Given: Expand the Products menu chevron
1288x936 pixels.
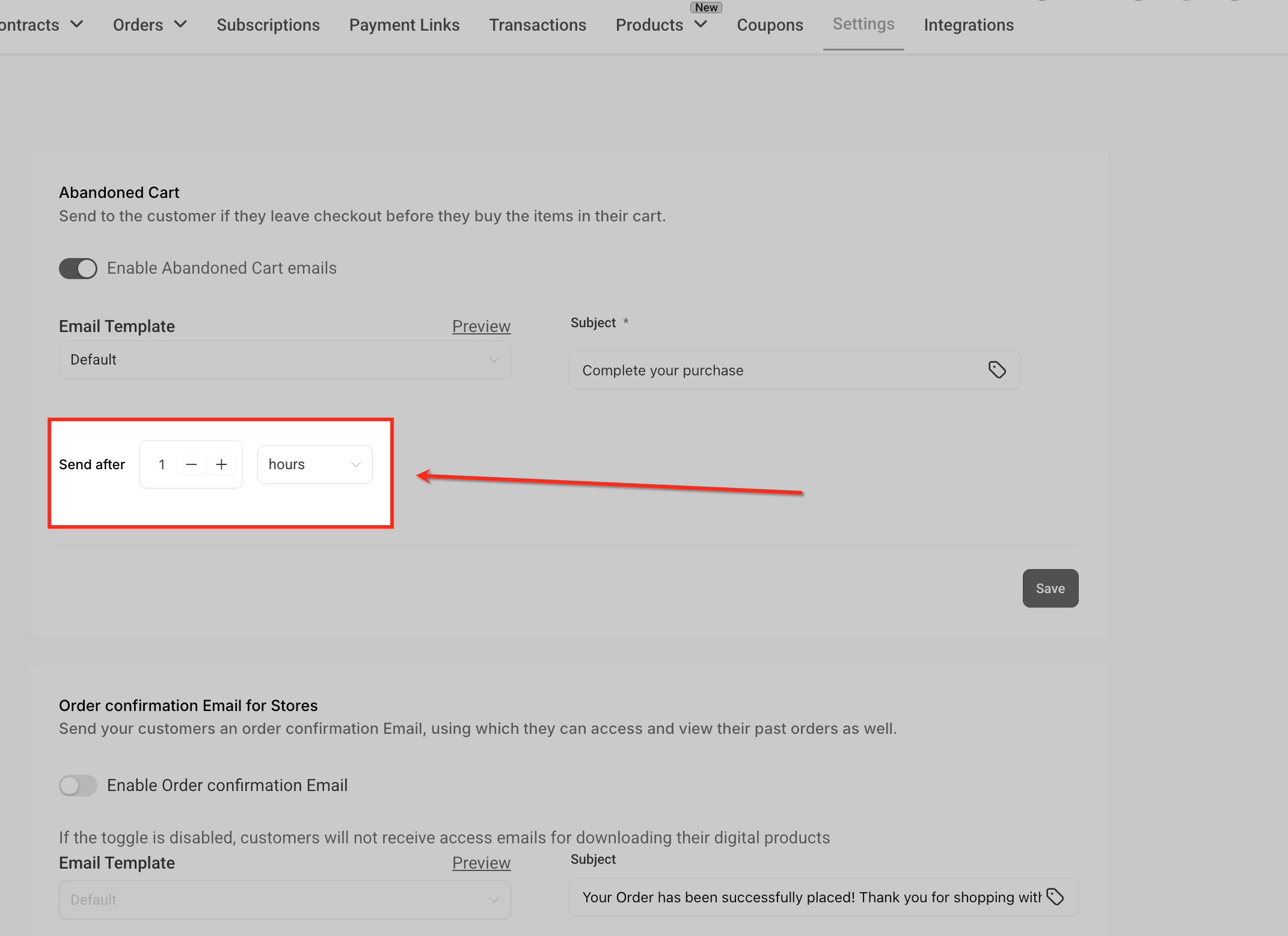Looking at the screenshot, I should point(701,24).
